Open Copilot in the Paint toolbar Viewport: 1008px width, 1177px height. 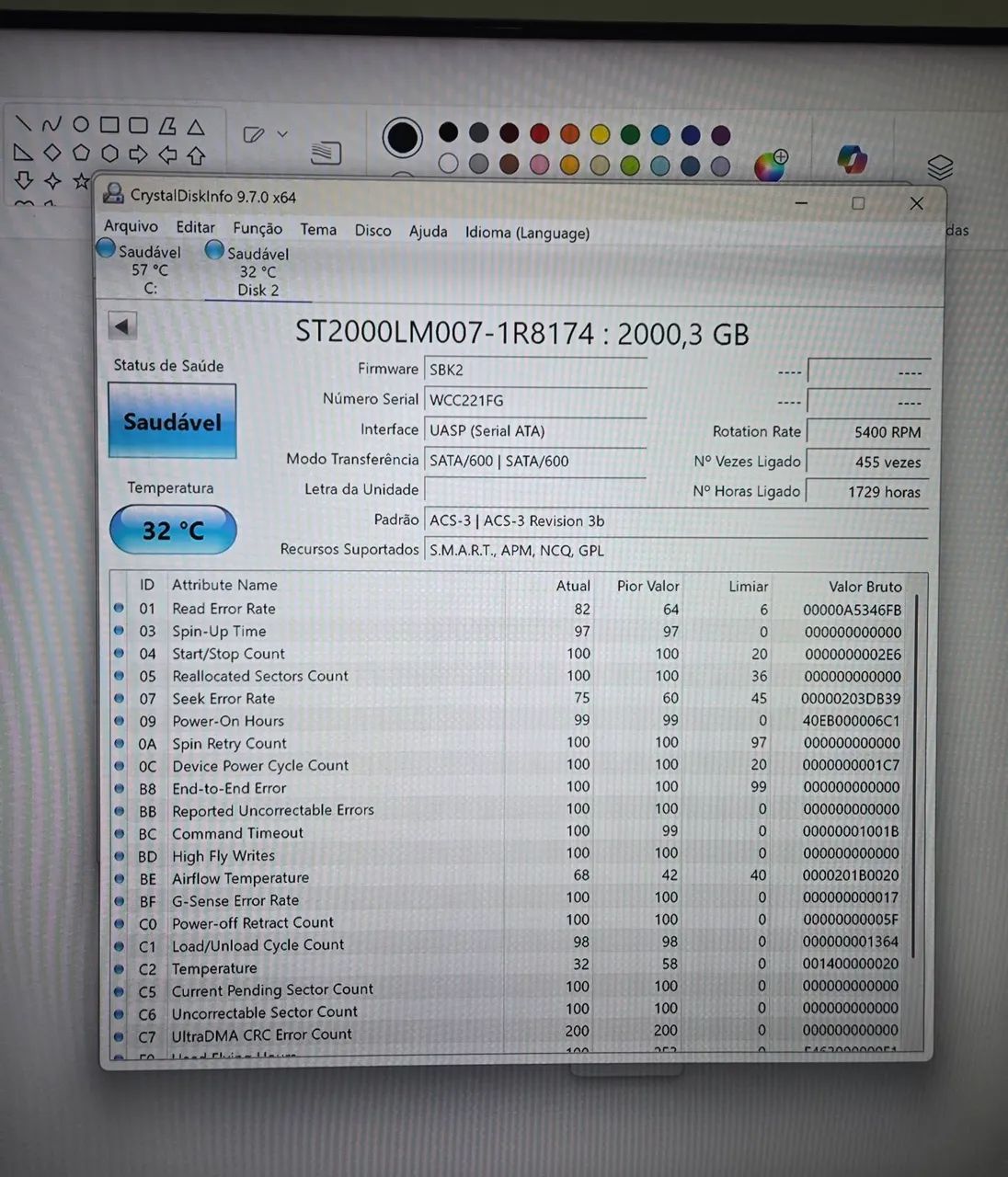[853, 159]
